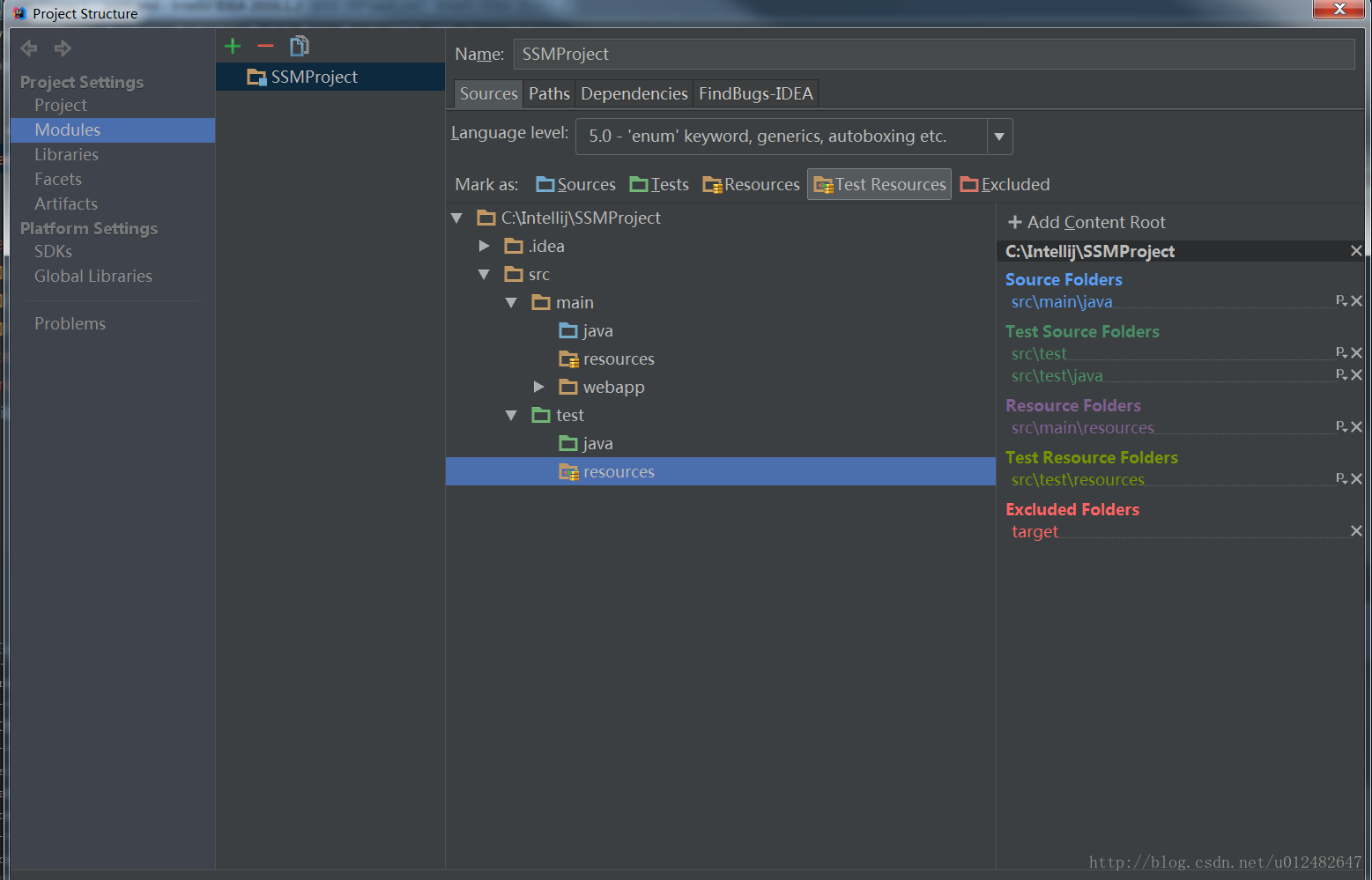Select the webapp folder
This screenshot has width=1372, height=880.
tap(602, 387)
